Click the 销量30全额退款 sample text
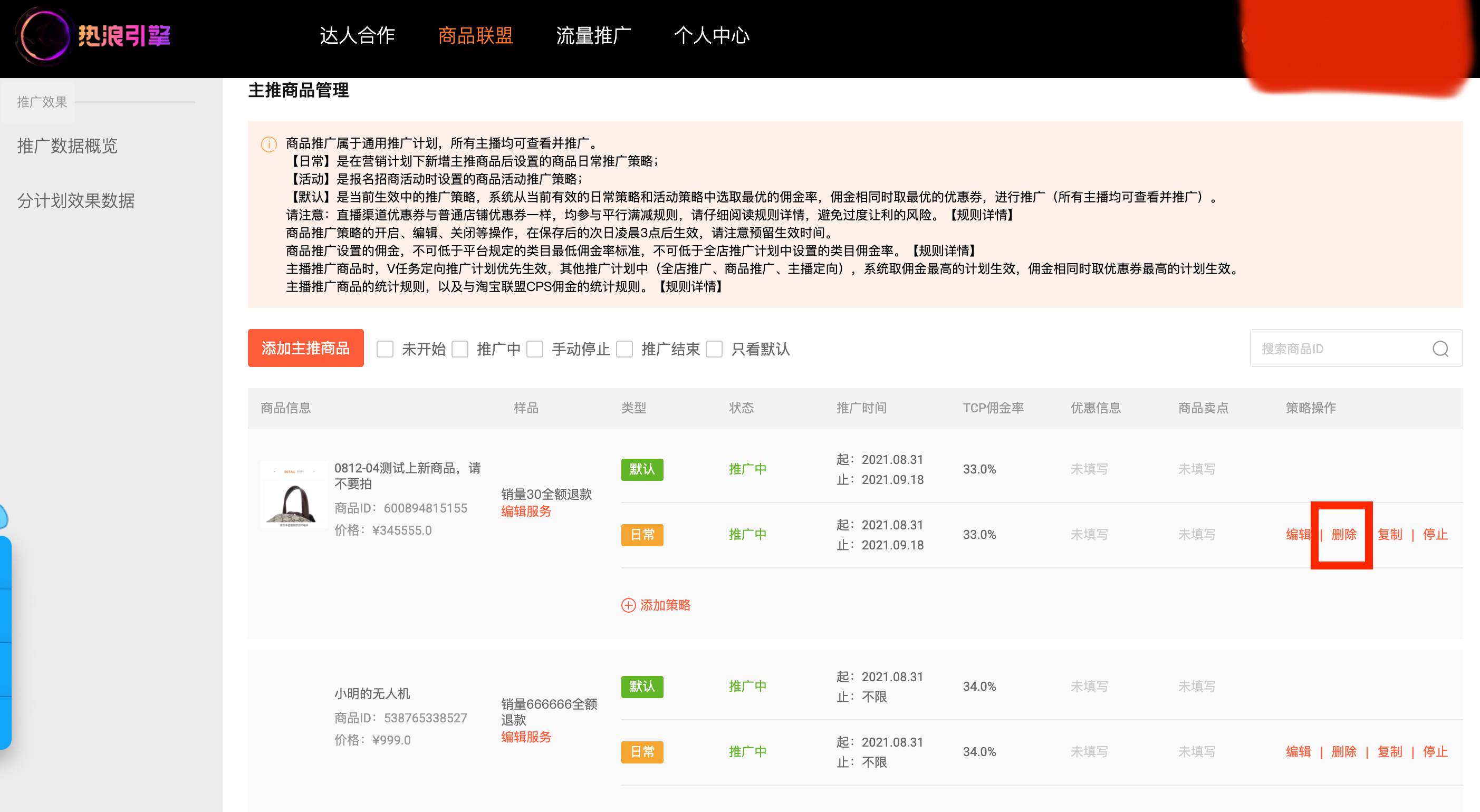 pyautogui.click(x=546, y=495)
